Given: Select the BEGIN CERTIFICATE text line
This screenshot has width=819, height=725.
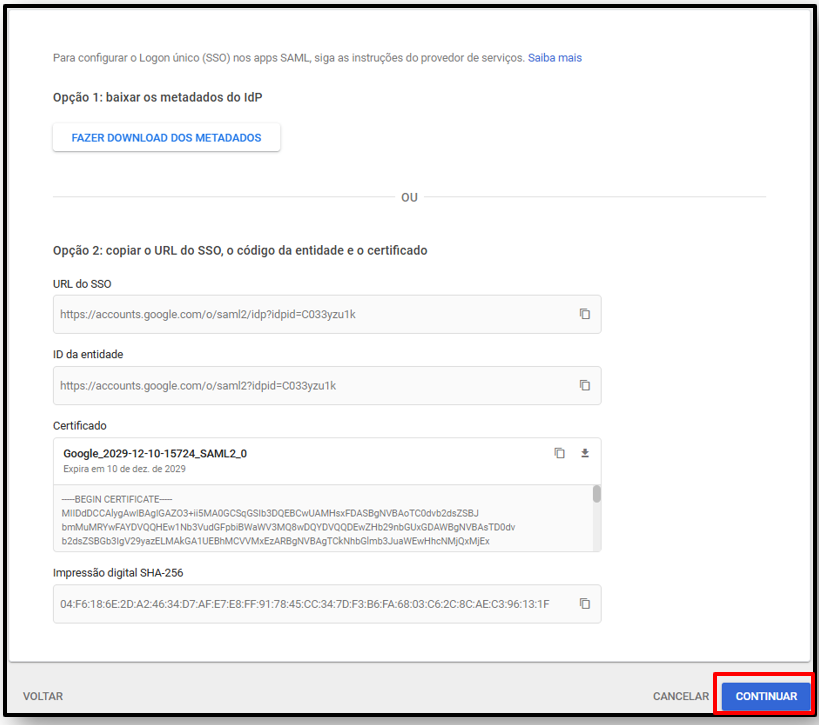Looking at the screenshot, I should [116, 499].
